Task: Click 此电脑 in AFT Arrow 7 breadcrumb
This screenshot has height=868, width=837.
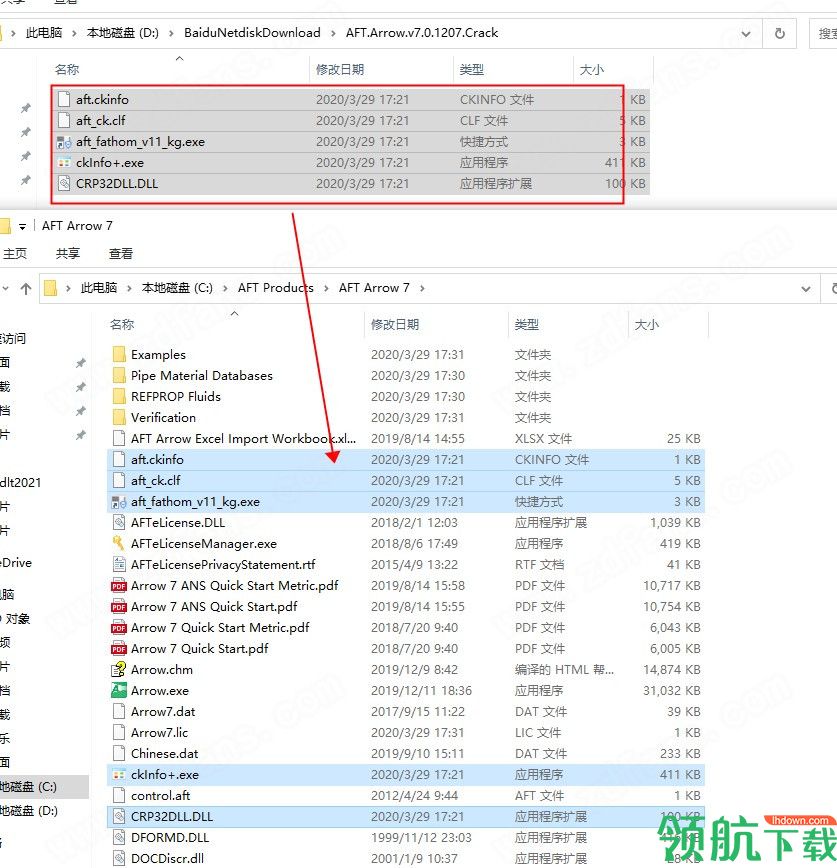Action: pyautogui.click(x=99, y=288)
